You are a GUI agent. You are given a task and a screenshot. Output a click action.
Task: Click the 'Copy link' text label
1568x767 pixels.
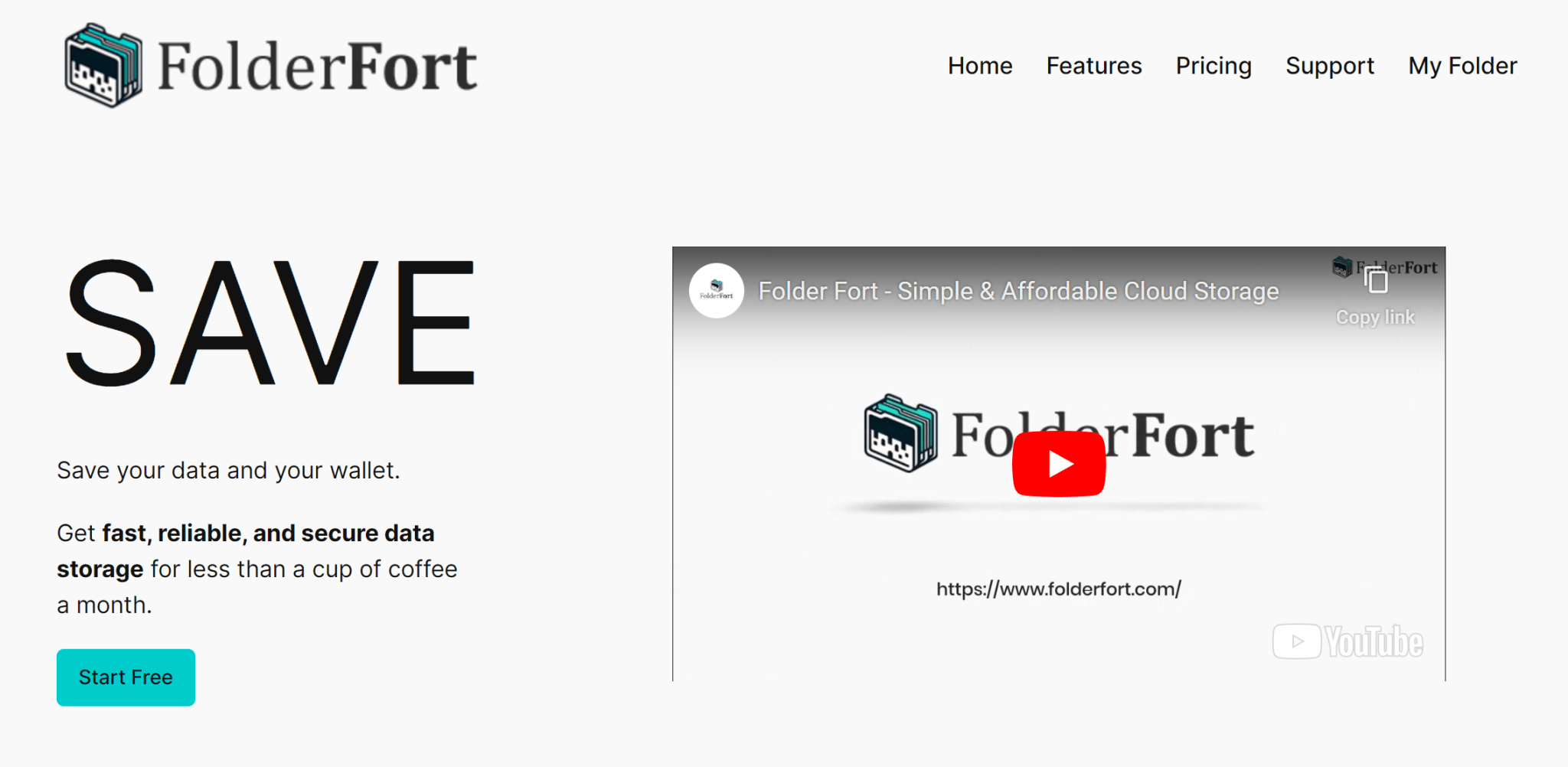(1375, 317)
